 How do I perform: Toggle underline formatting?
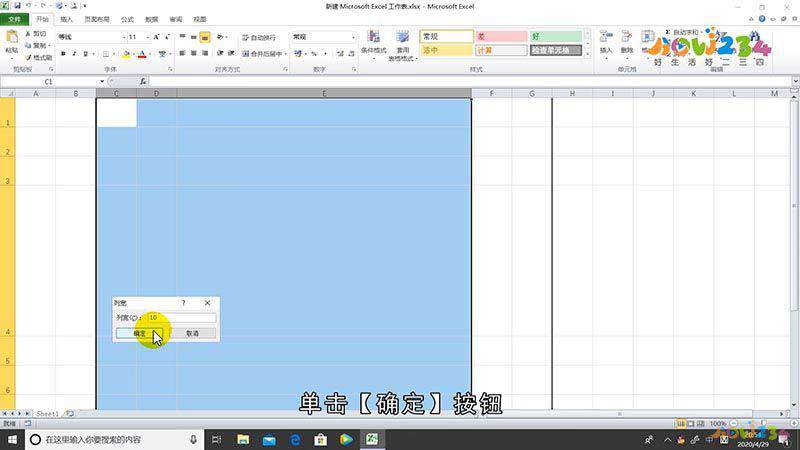[85, 54]
